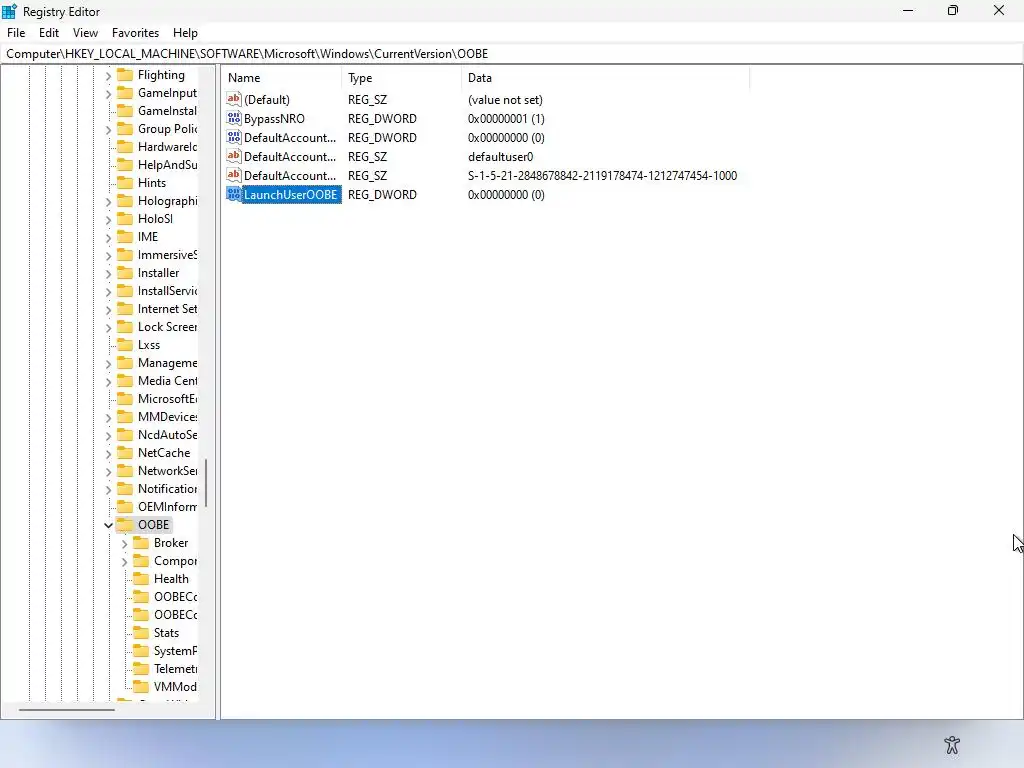Click the tree pane horizontal scrollbar thumb
Image resolution: width=1024 pixels, height=768 pixels.
click(x=67, y=709)
